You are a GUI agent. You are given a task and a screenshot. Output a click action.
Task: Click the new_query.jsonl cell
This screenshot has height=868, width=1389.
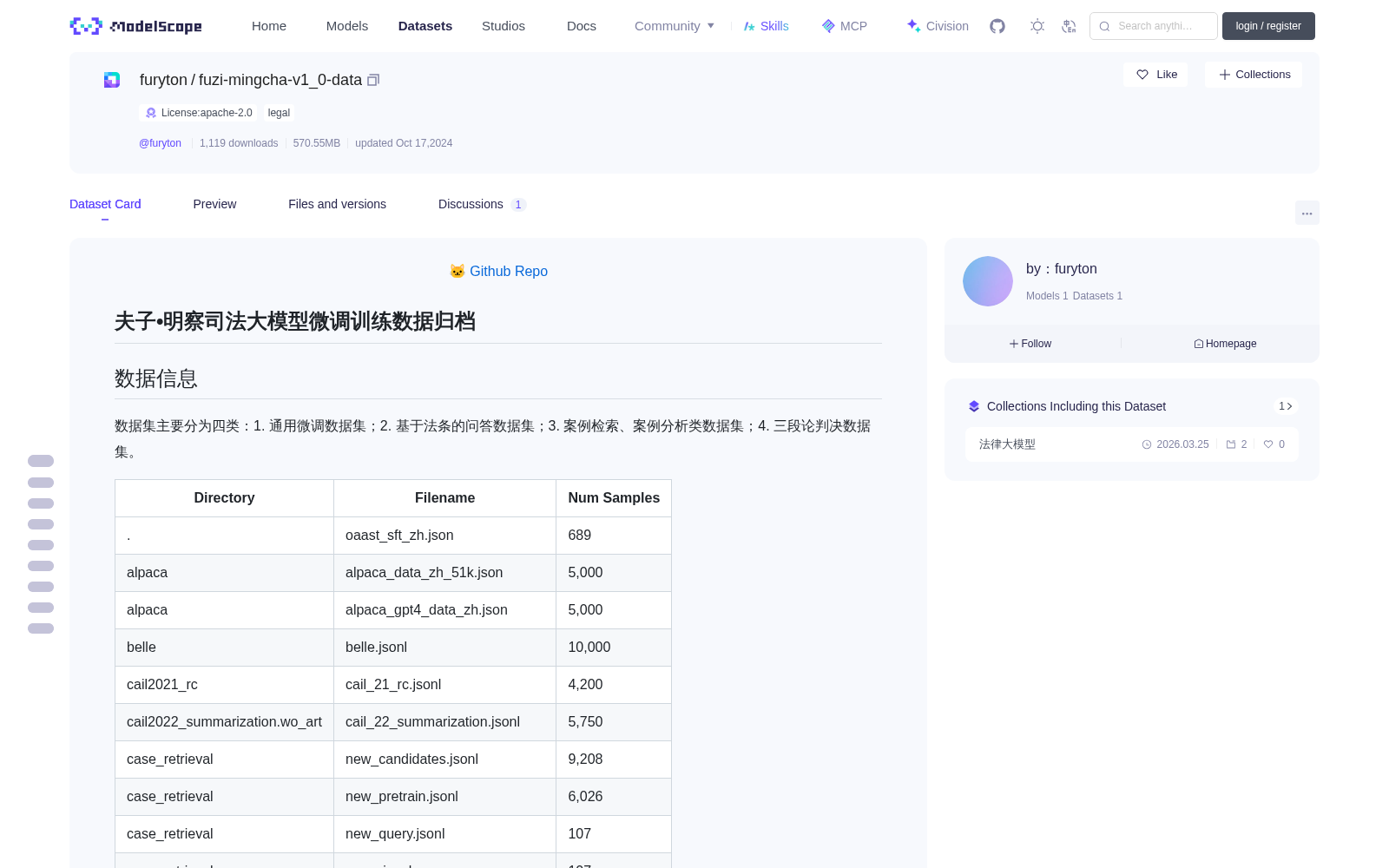coord(444,834)
